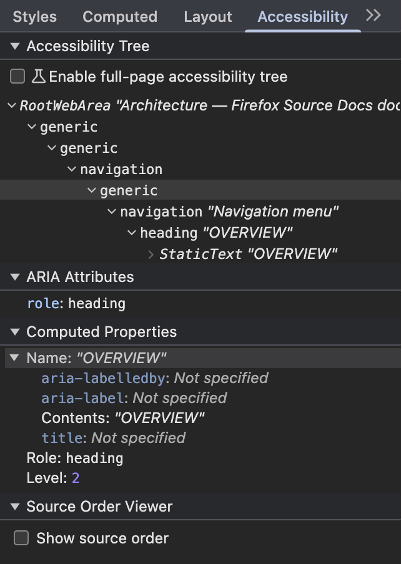The image size is (402, 564).
Task: Click the Accessibility Tree section title
Action: click(x=88, y=46)
